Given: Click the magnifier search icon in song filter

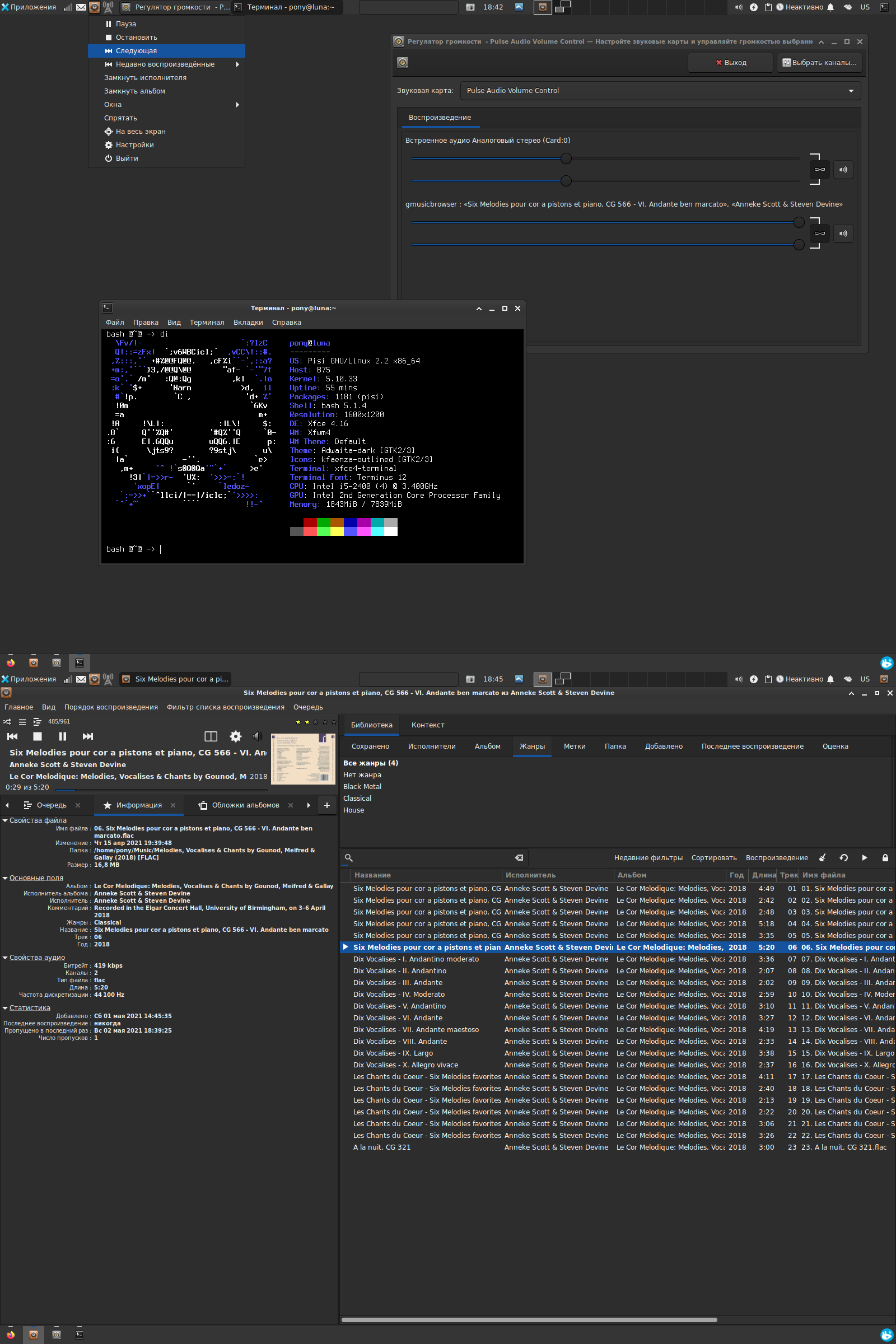Looking at the screenshot, I should point(348,858).
